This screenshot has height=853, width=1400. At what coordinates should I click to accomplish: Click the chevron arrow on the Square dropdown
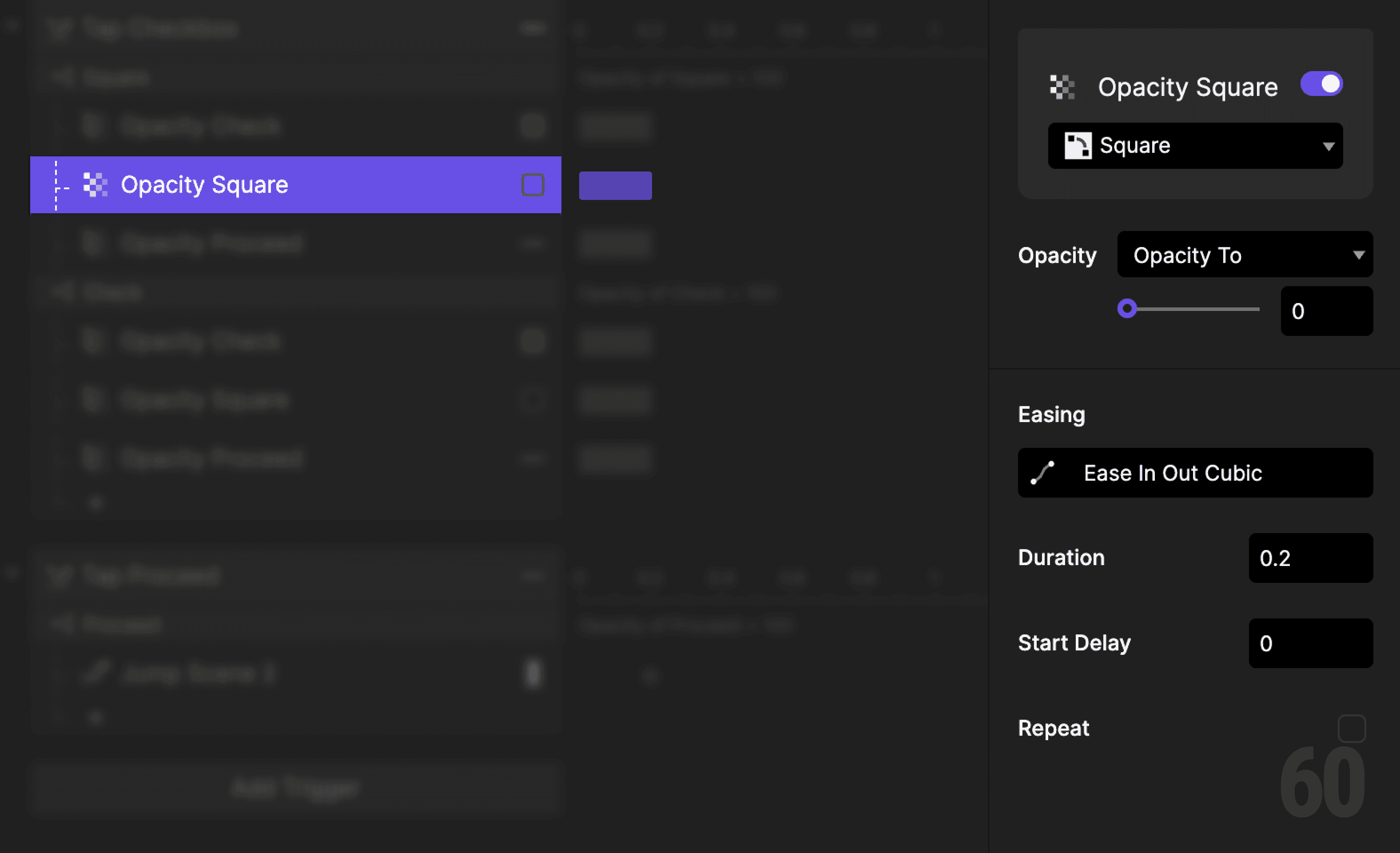click(1328, 146)
